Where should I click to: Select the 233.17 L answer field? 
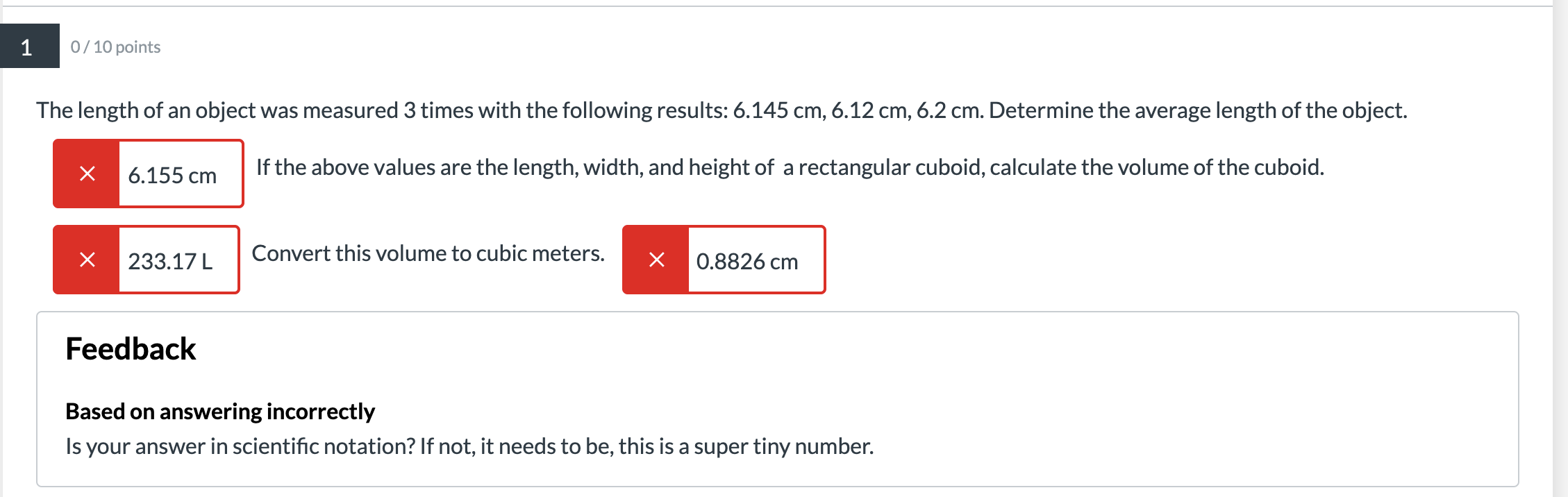pyautogui.click(x=174, y=260)
